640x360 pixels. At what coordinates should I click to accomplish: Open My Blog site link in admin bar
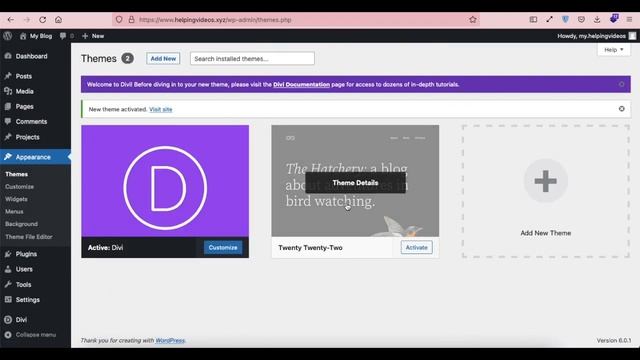pyautogui.click(x=36, y=36)
